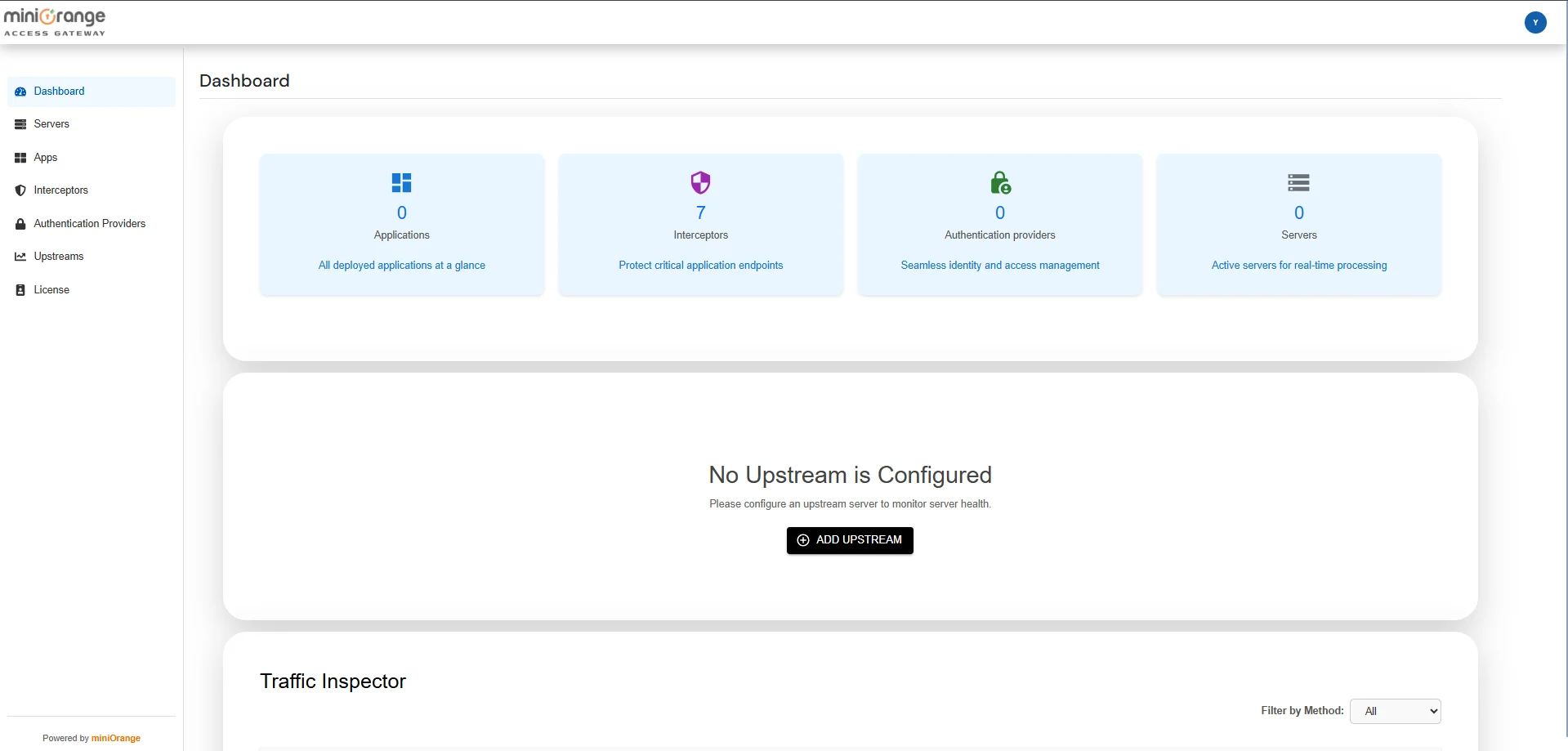
Task: Select Dashboard in the sidebar menu
Action: click(x=60, y=91)
